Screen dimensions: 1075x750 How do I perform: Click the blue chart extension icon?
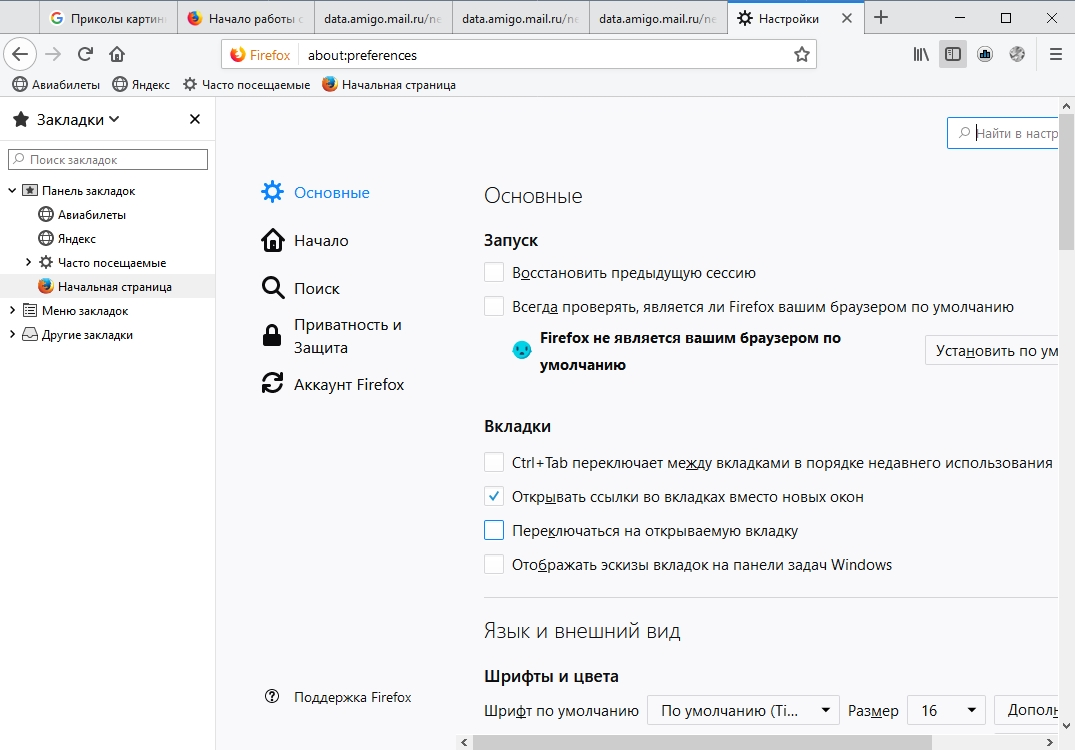[985, 54]
